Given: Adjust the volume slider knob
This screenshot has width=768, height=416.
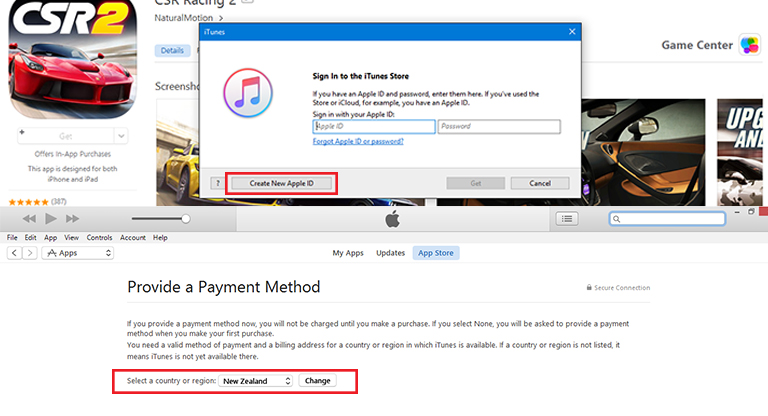Looking at the screenshot, I should [186, 219].
